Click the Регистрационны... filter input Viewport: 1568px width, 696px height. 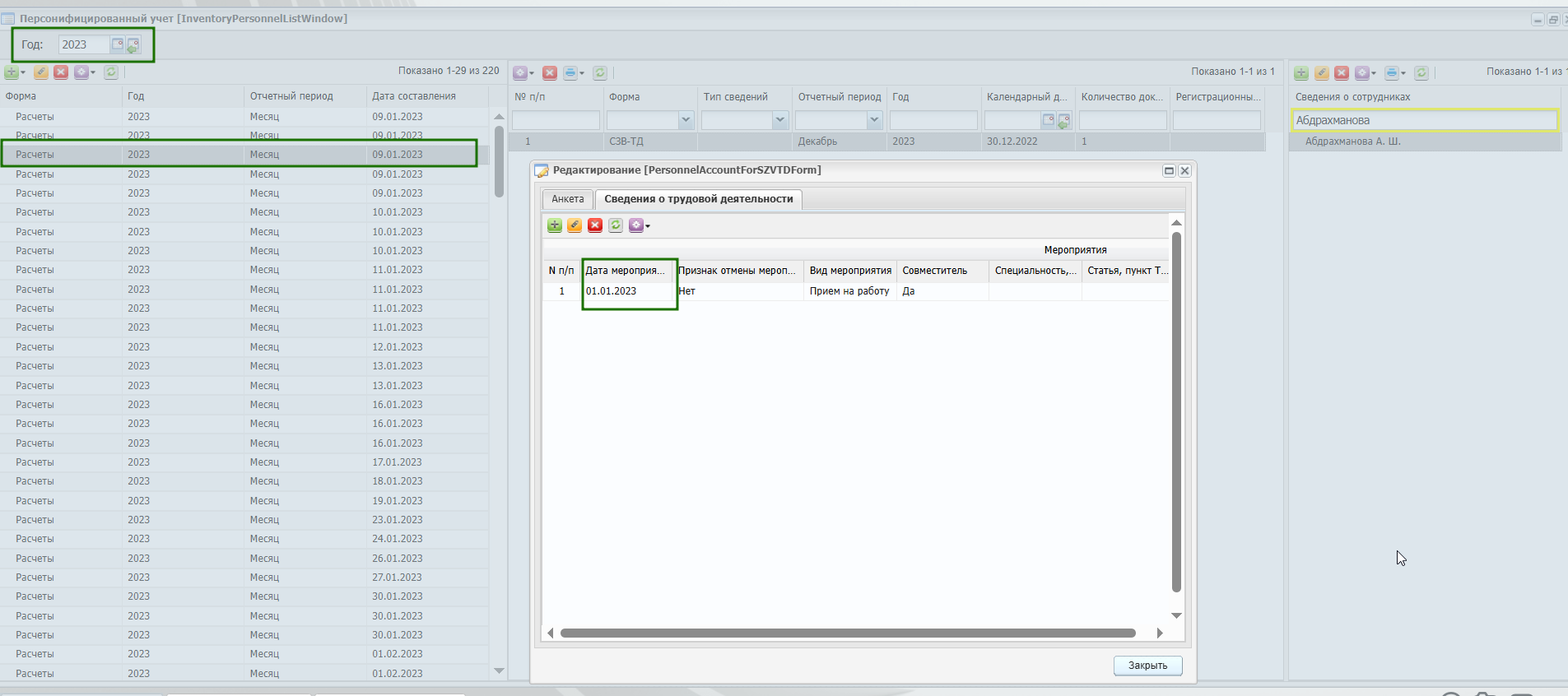[1217, 120]
